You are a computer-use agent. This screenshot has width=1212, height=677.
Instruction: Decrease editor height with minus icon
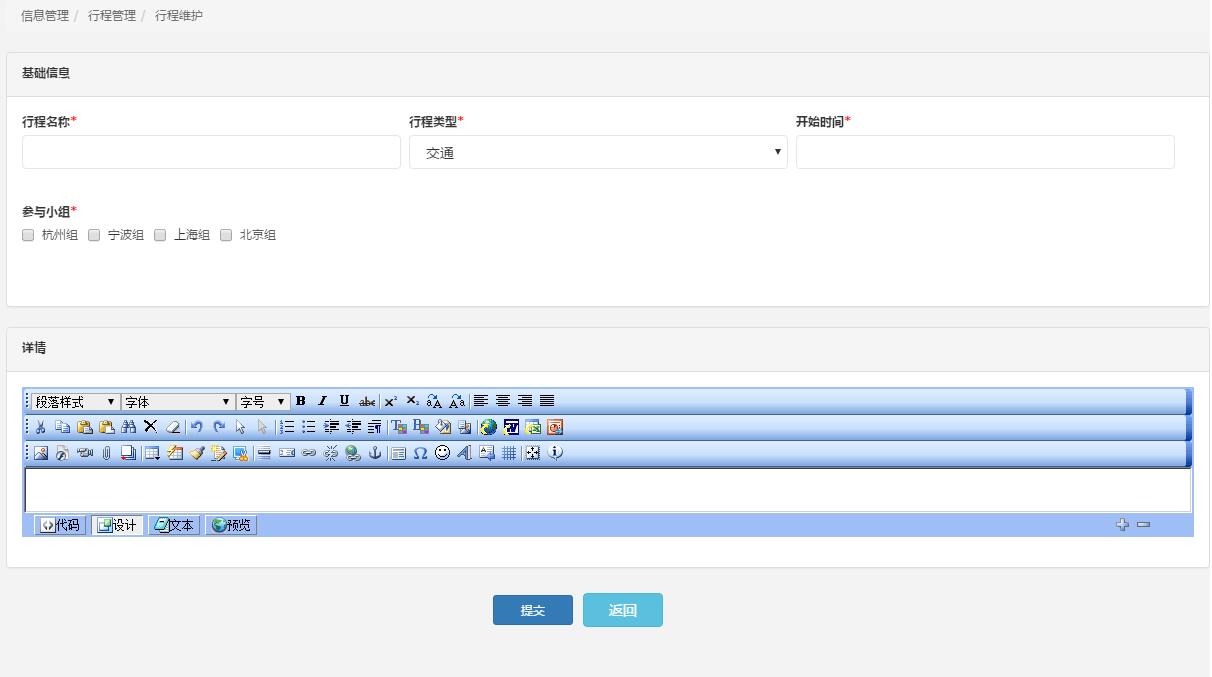pos(1143,524)
